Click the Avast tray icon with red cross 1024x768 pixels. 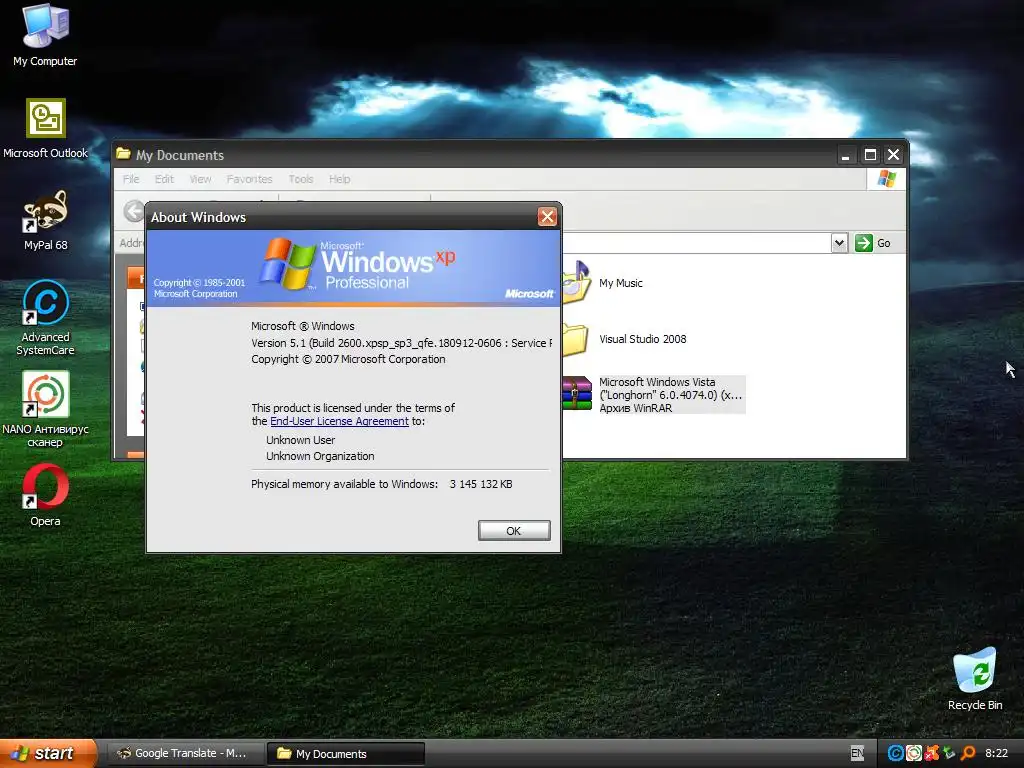click(931, 753)
